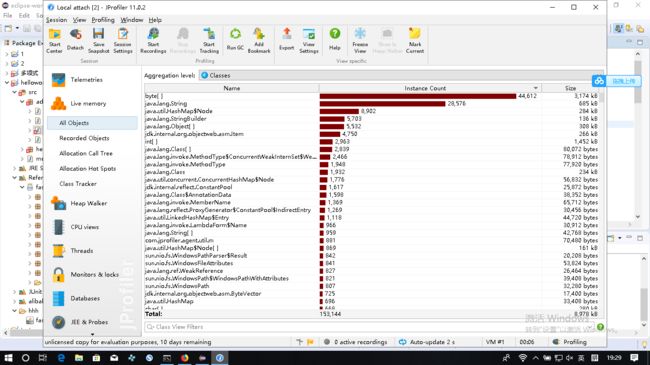Image resolution: width=650 pixels, height=365 pixels.
Task: Expand the JUnit library node in Eclipse
Action: (15, 292)
